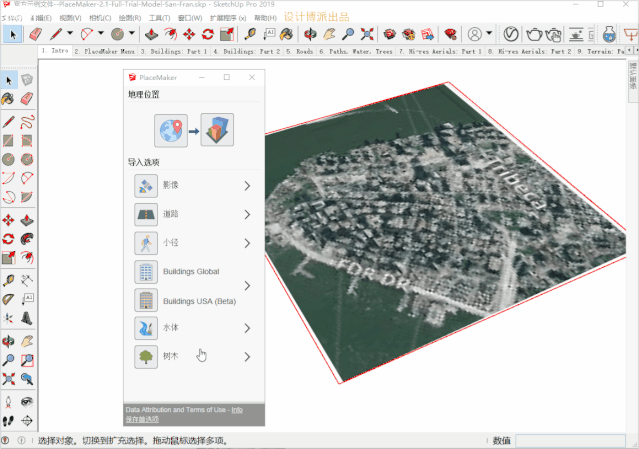Expand the 道路 option chevron
Image resolution: width=639 pixels, height=449 pixels.
pyautogui.click(x=247, y=214)
